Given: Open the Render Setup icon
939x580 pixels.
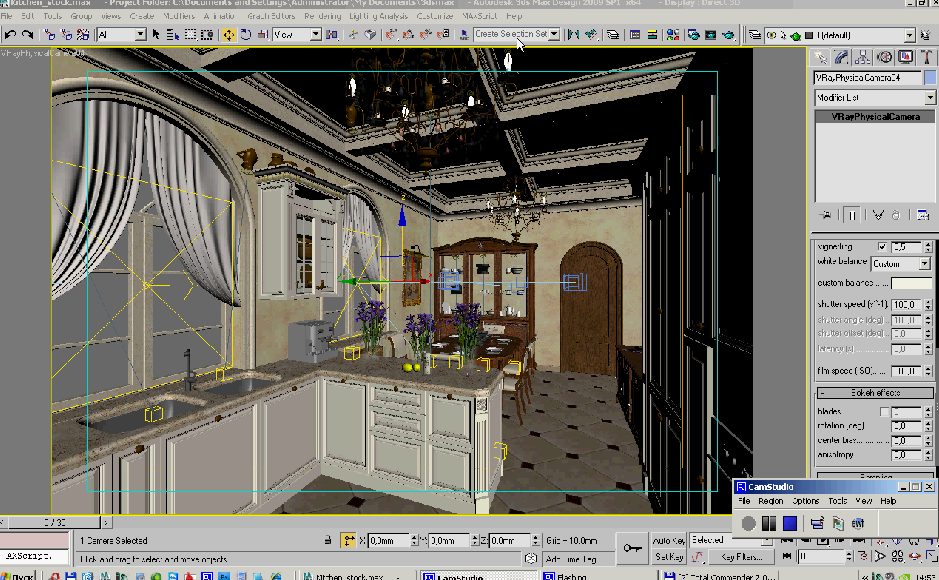Looking at the screenshot, I should pos(693,35).
